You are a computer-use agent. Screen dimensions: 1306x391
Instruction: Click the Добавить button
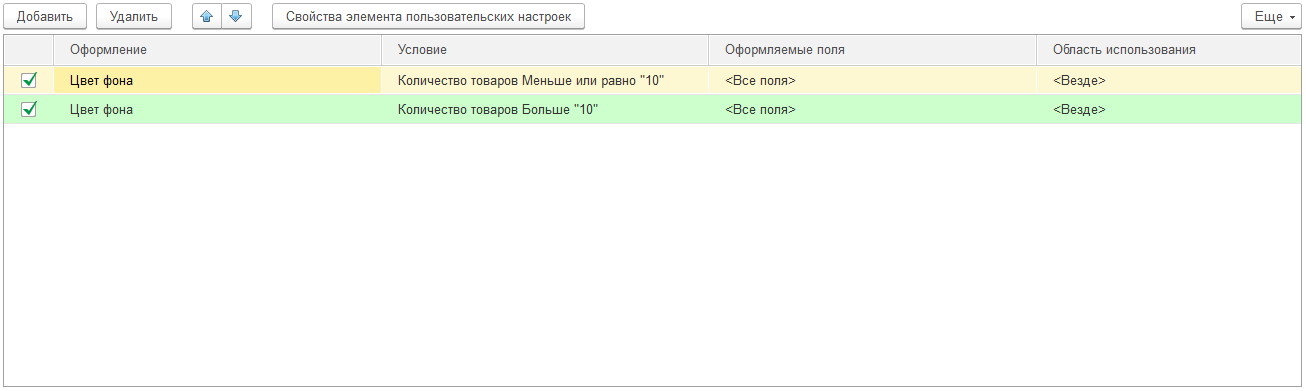coord(45,17)
